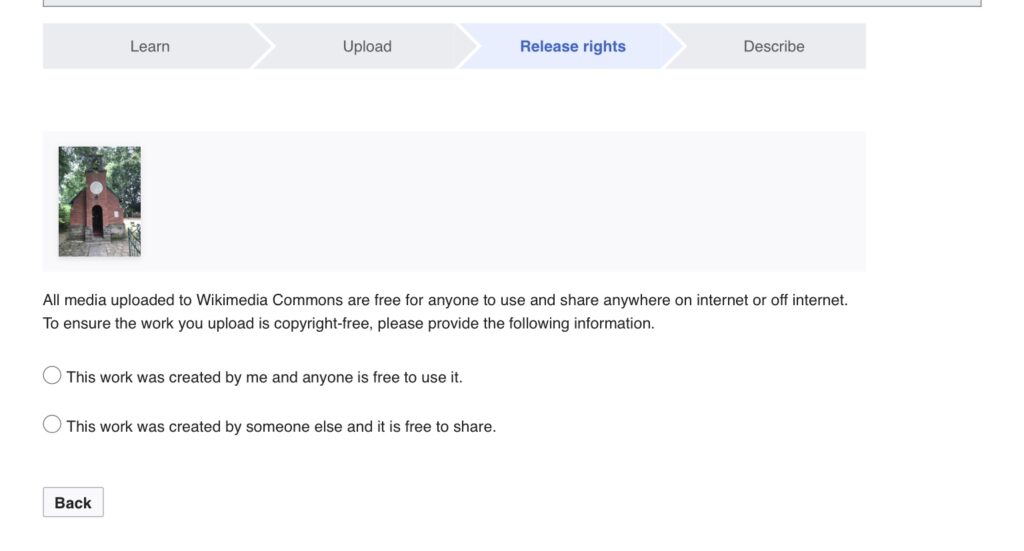This screenshot has width=1024, height=551.
Task: Select the Release rights step
Action: pos(573,46)
